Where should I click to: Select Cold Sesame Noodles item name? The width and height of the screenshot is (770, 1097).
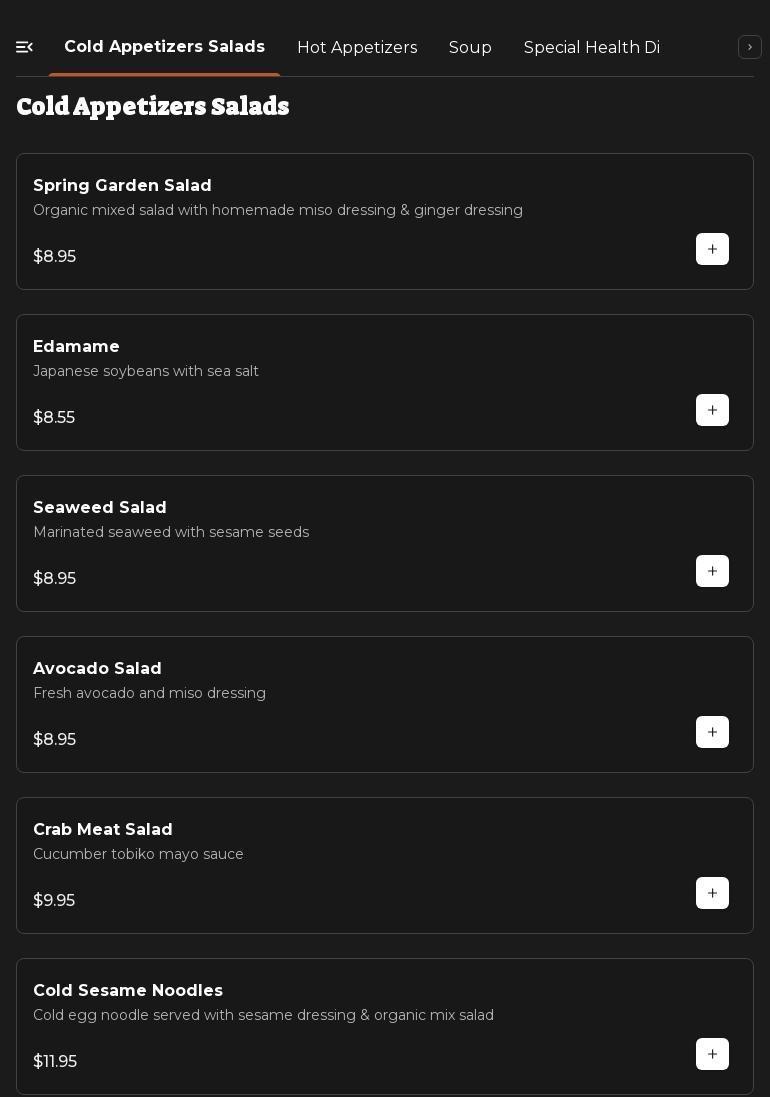(x=128, y=991)
